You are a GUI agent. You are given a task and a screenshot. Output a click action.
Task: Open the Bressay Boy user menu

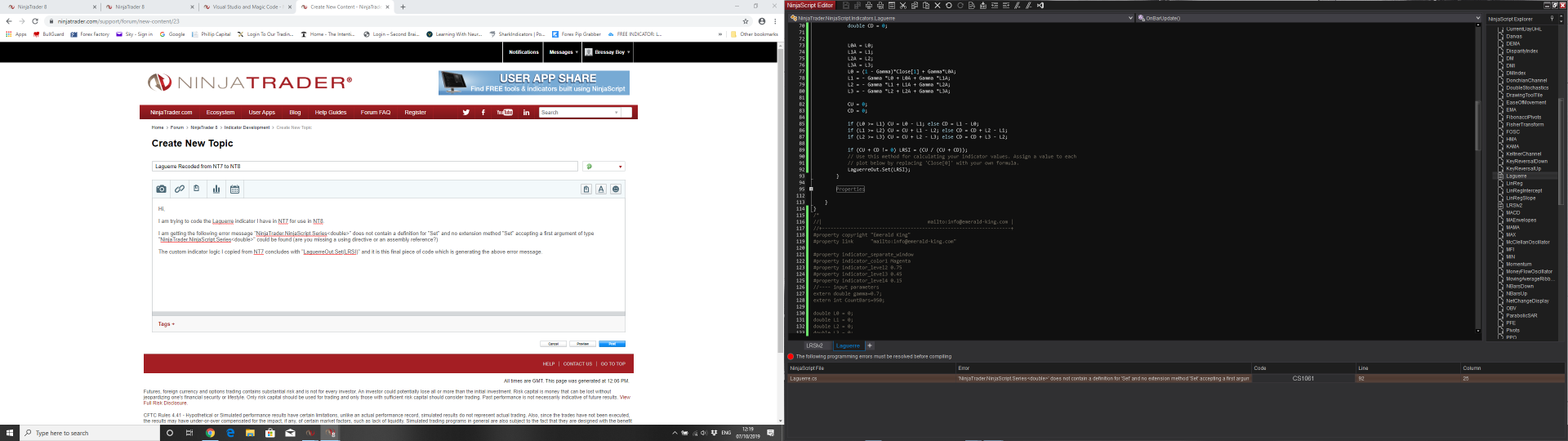click(x=609, y=52)
